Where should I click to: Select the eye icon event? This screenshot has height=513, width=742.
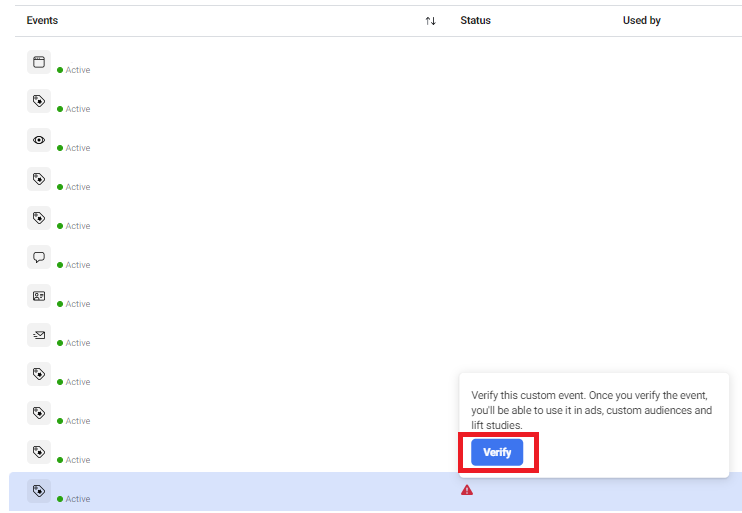click(38, 140)
